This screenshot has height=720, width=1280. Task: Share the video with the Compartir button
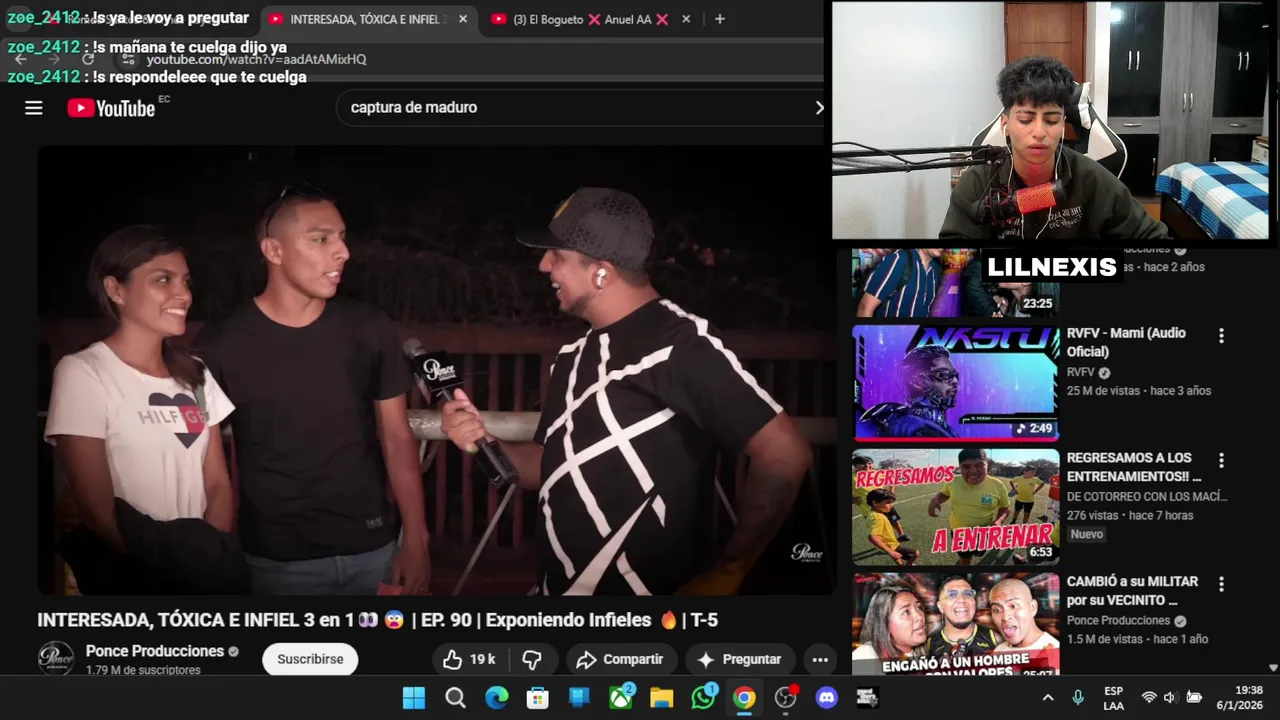click(x=621, y=659)
